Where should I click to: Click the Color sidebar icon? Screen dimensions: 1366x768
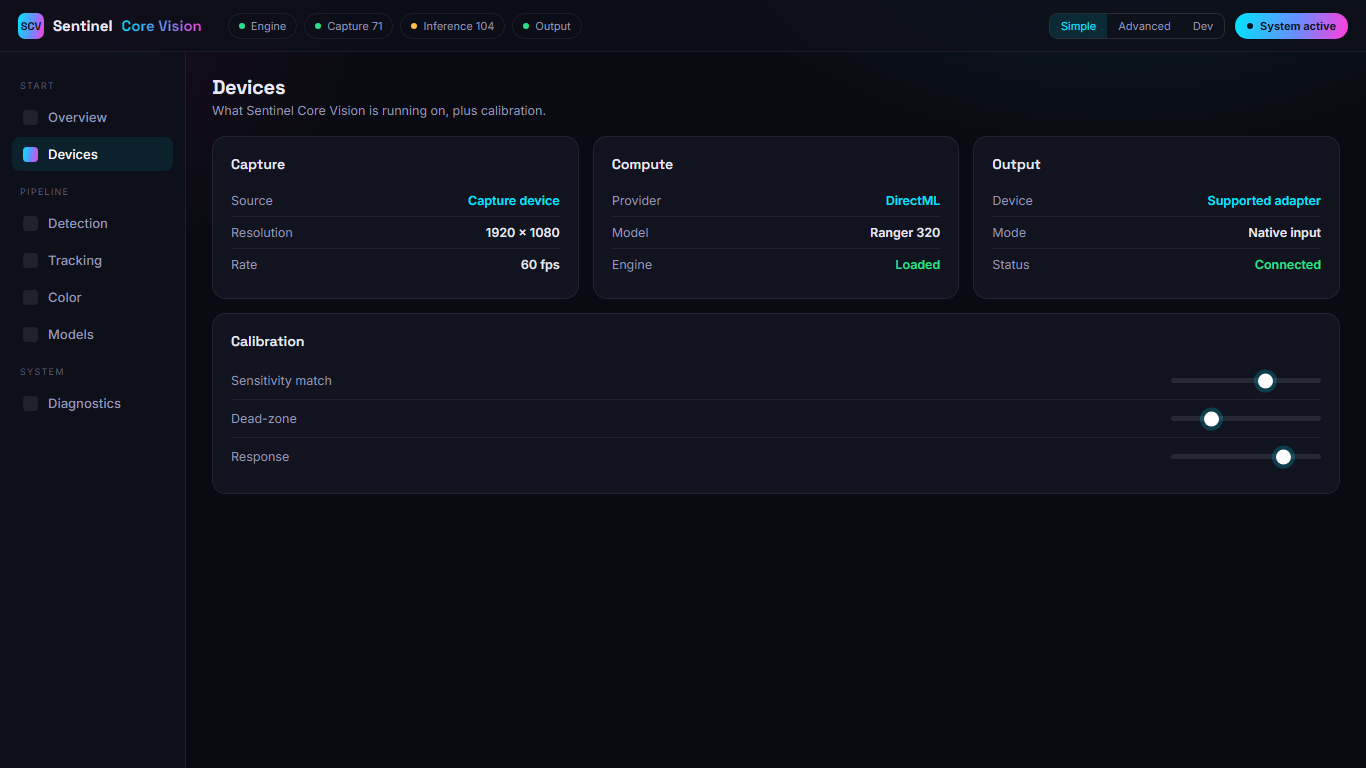pyautogui.click(x=30, y=297)
